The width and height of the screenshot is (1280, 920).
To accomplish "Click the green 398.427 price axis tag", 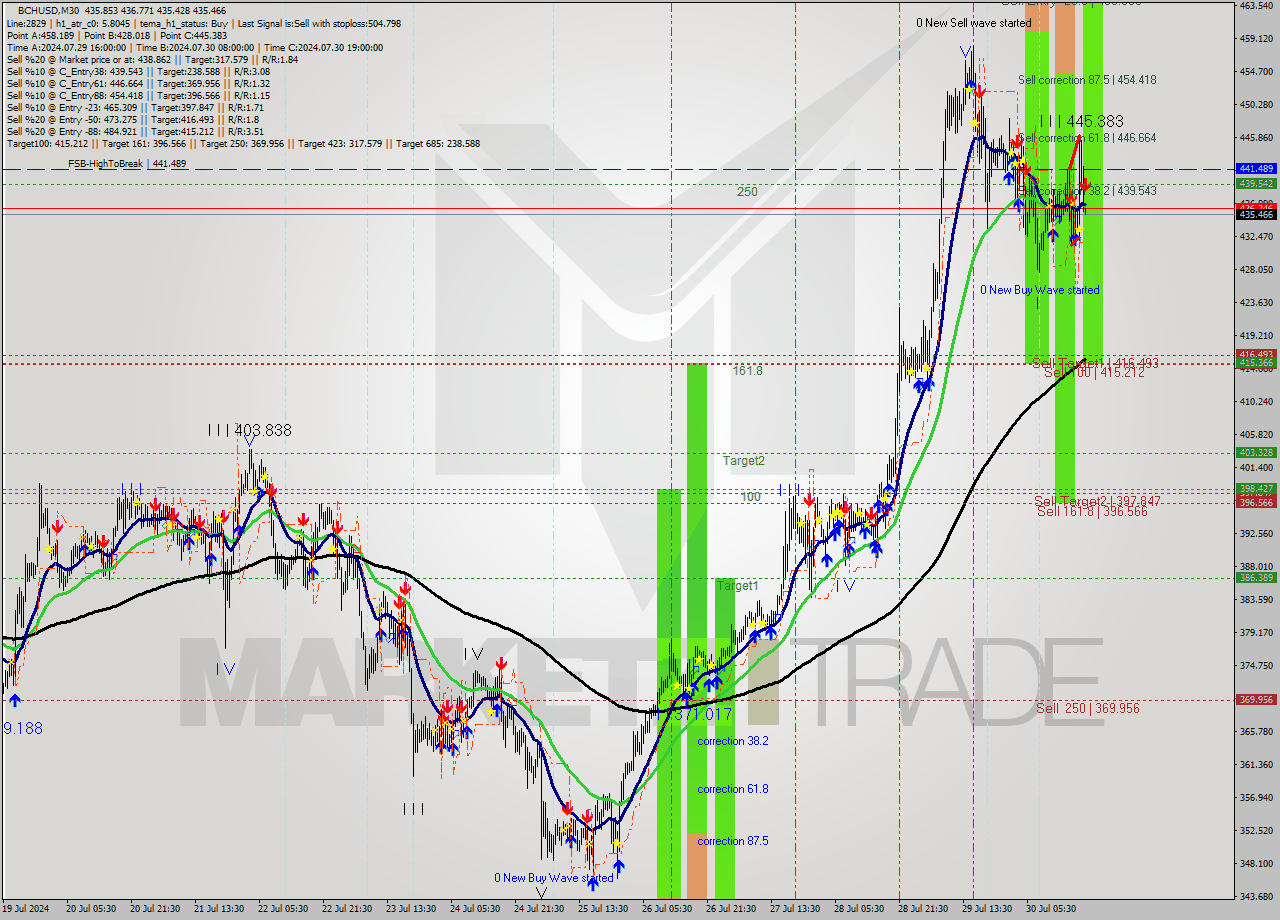I will [x=1257, y=489].
